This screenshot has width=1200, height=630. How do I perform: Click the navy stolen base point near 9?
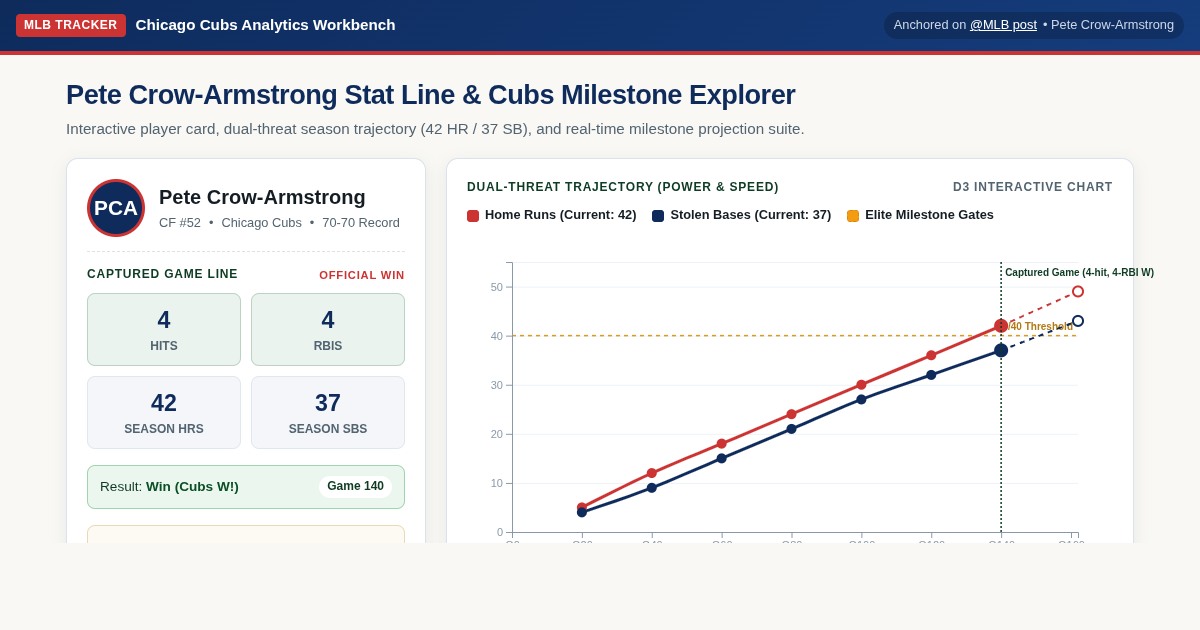pos(652,488)
